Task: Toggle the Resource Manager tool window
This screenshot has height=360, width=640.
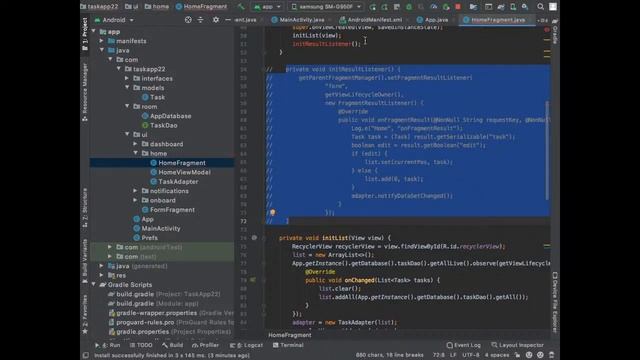Action: 85,92
